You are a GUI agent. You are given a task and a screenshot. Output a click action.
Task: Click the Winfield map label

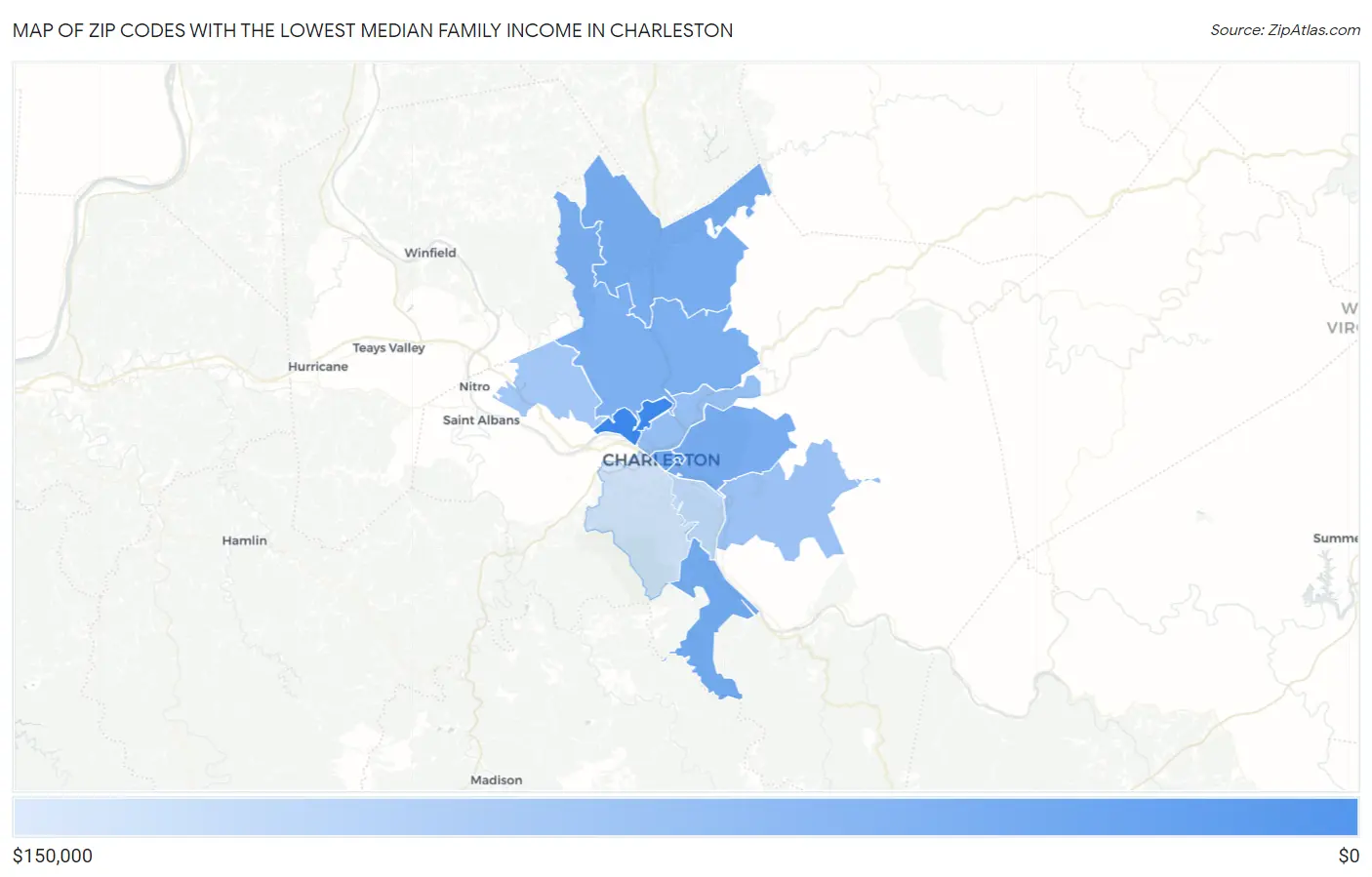(x=430, y=253)
